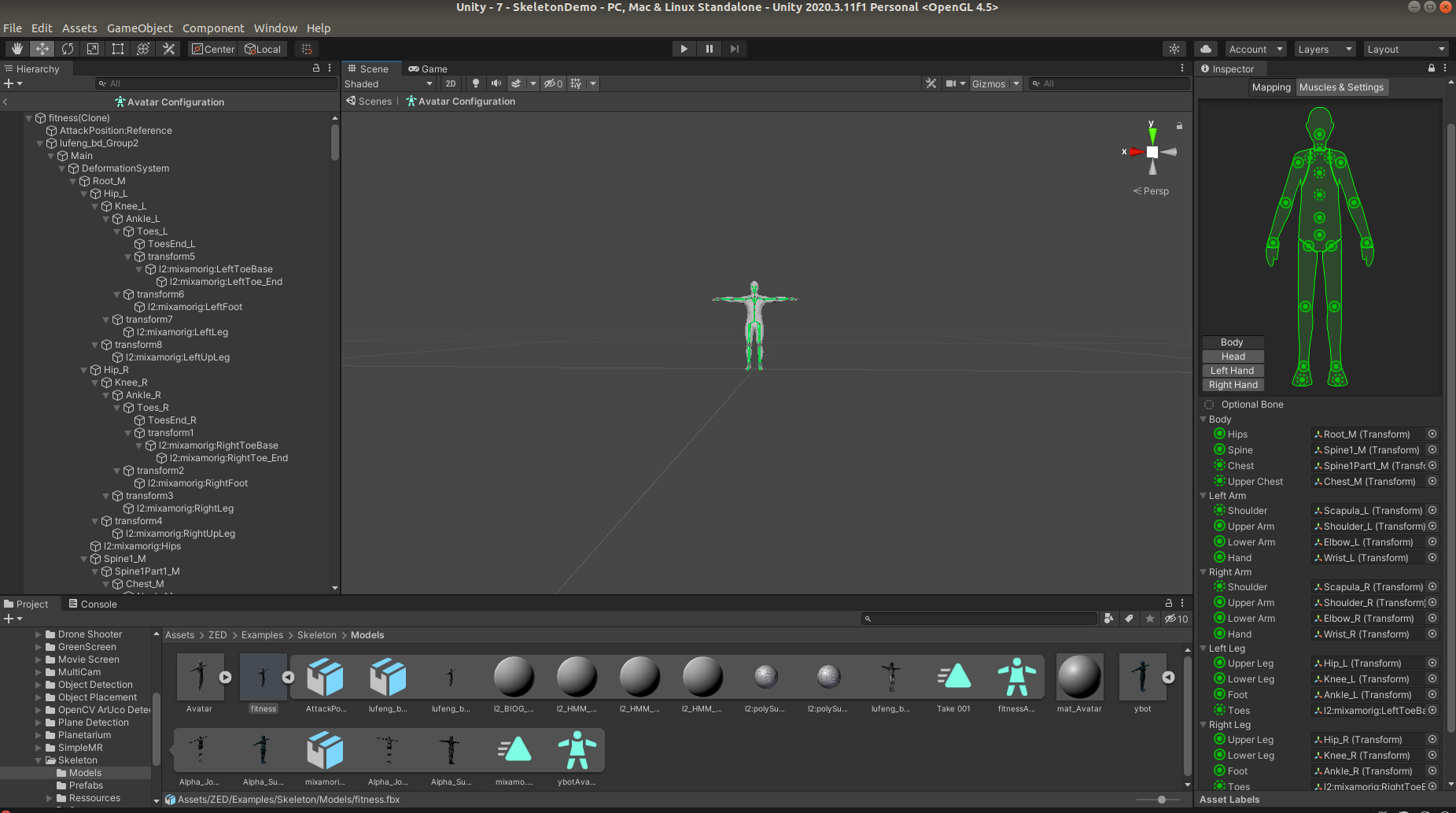Switch transform orientation from Local to Global

pos(263,48)
